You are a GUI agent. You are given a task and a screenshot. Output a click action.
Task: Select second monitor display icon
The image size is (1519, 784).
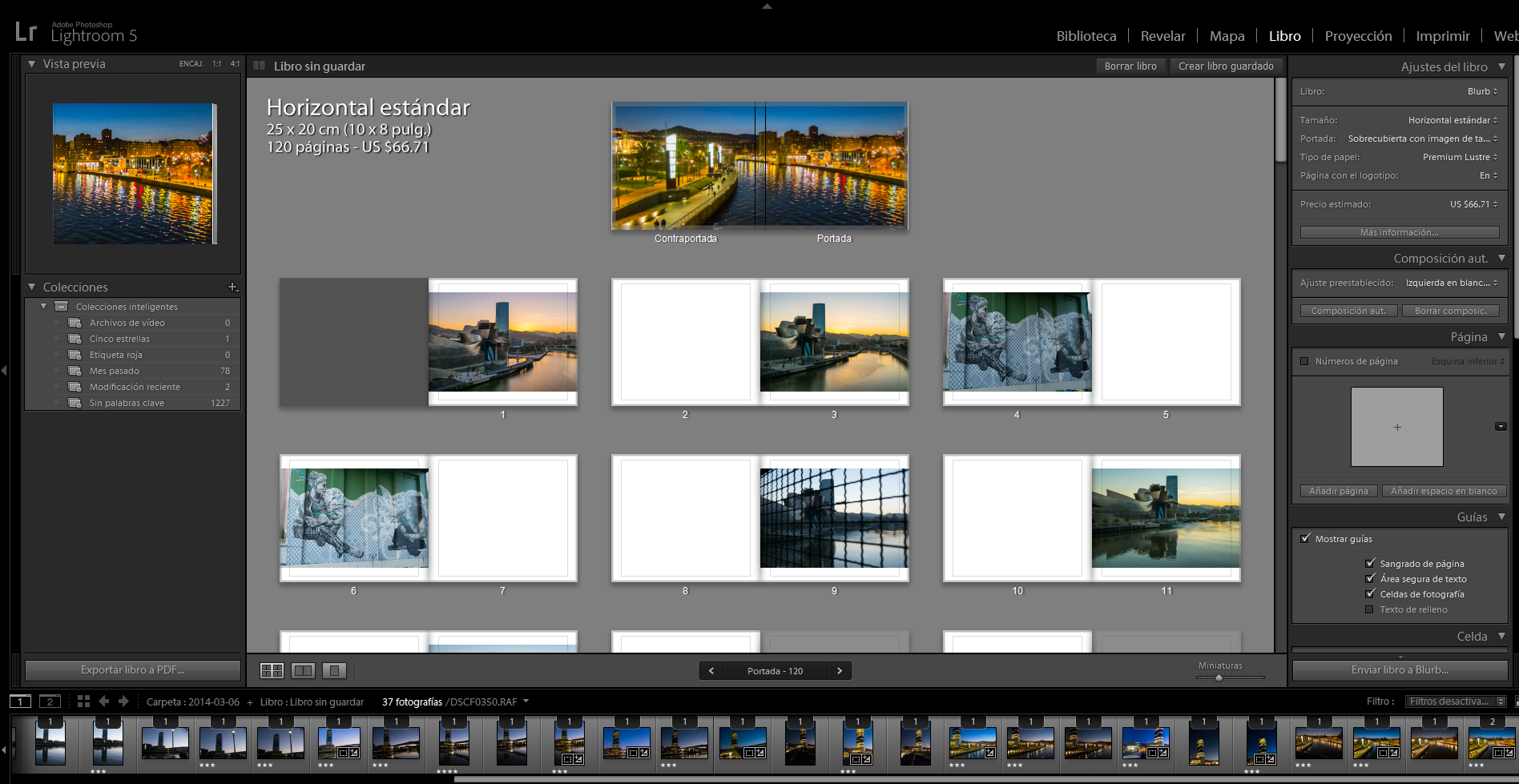pyautogui.click(x=50, y=702)
